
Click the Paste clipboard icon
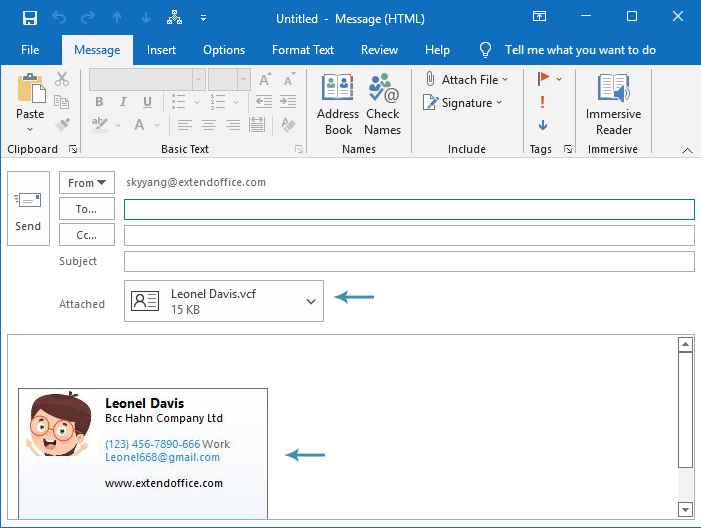point(30,92)
